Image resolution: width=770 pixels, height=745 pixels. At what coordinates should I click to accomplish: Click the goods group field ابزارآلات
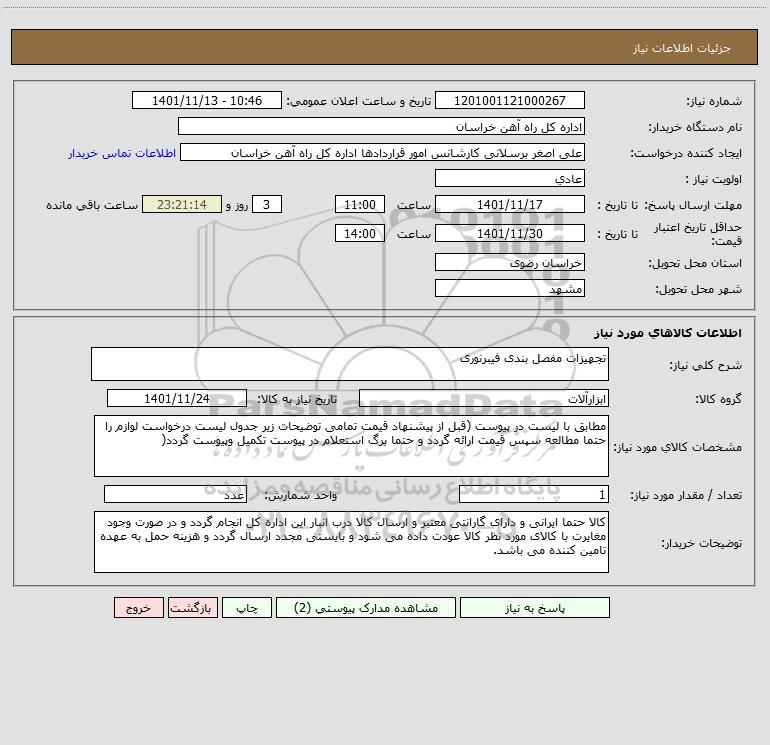click(484, 398)
